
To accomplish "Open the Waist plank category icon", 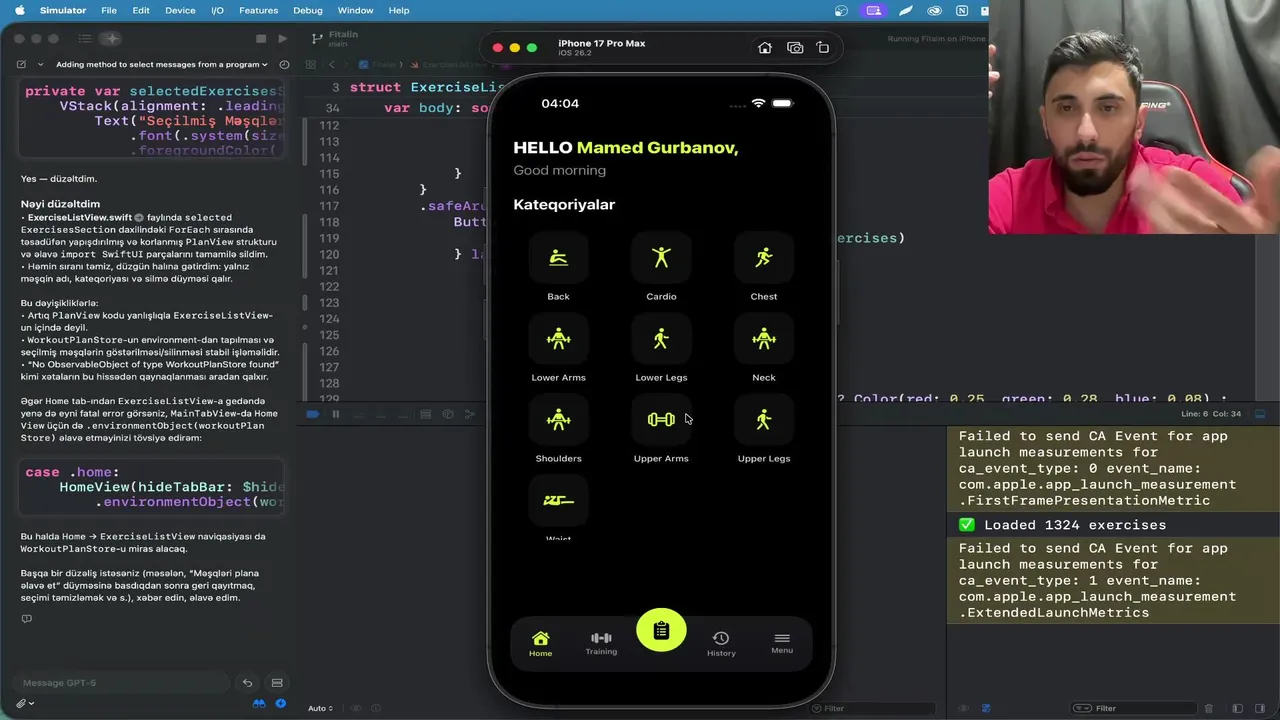I will point(558,501).
